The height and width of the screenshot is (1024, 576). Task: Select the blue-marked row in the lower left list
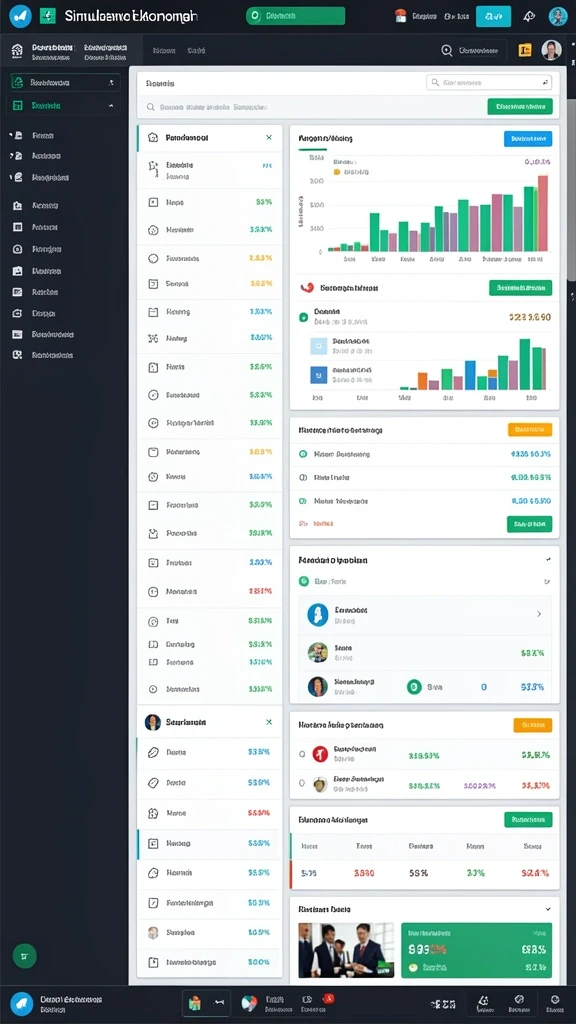pyautogui.click(x=208, y=844)
